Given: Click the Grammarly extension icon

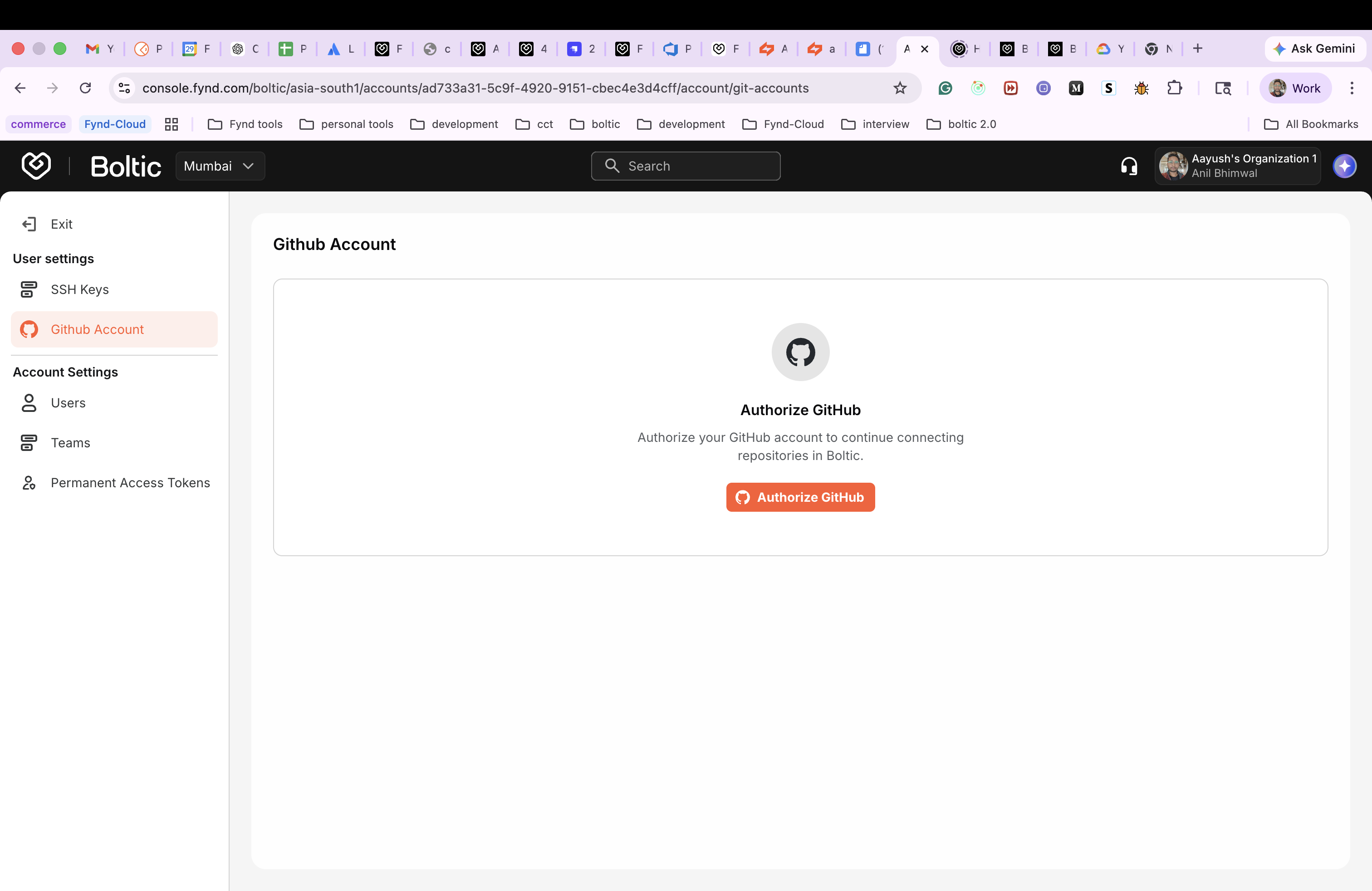Looking at the screenshot, I should tap(945, 88).
